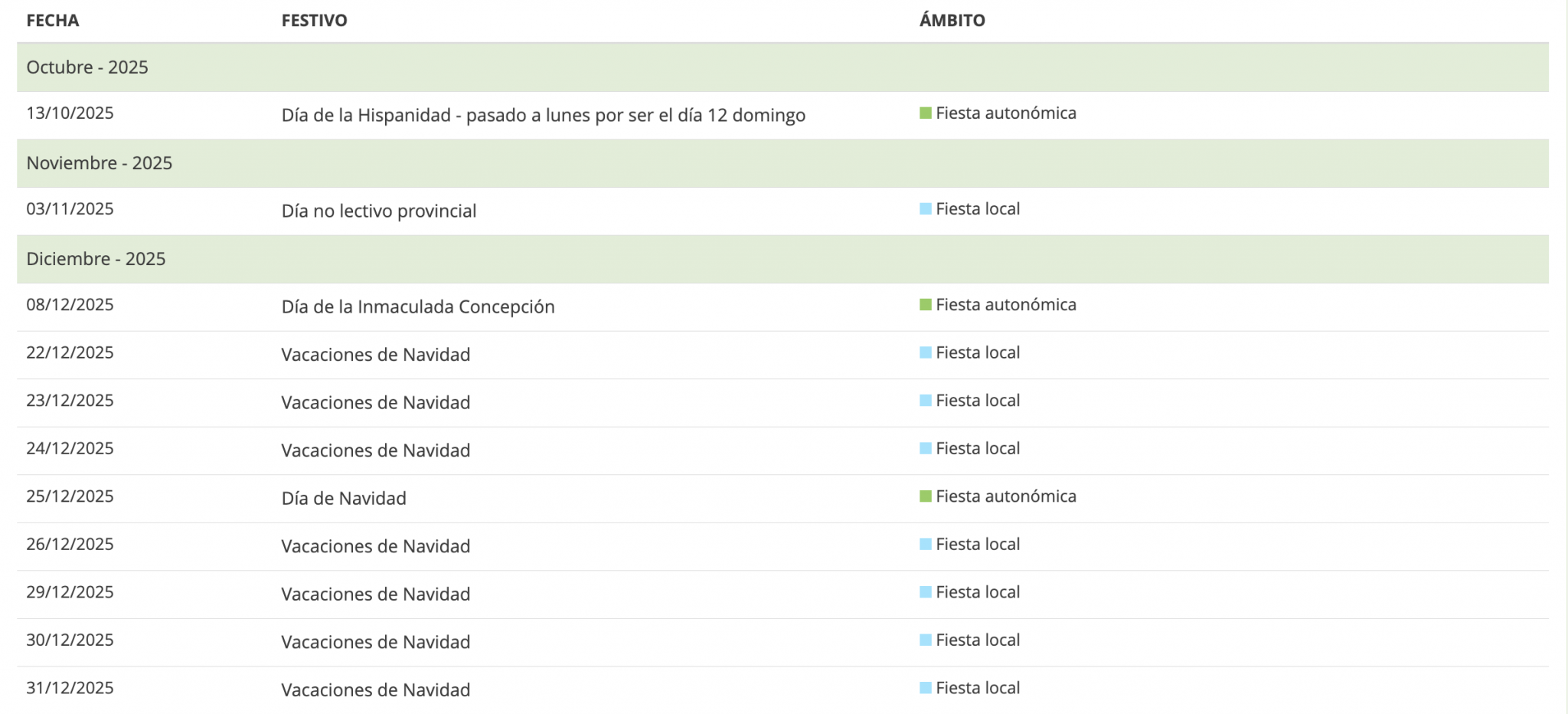This screenshot has width=1568, height=714.
Task: Click blue marker on the 29/12/2025 row
Action: [925, 592]
